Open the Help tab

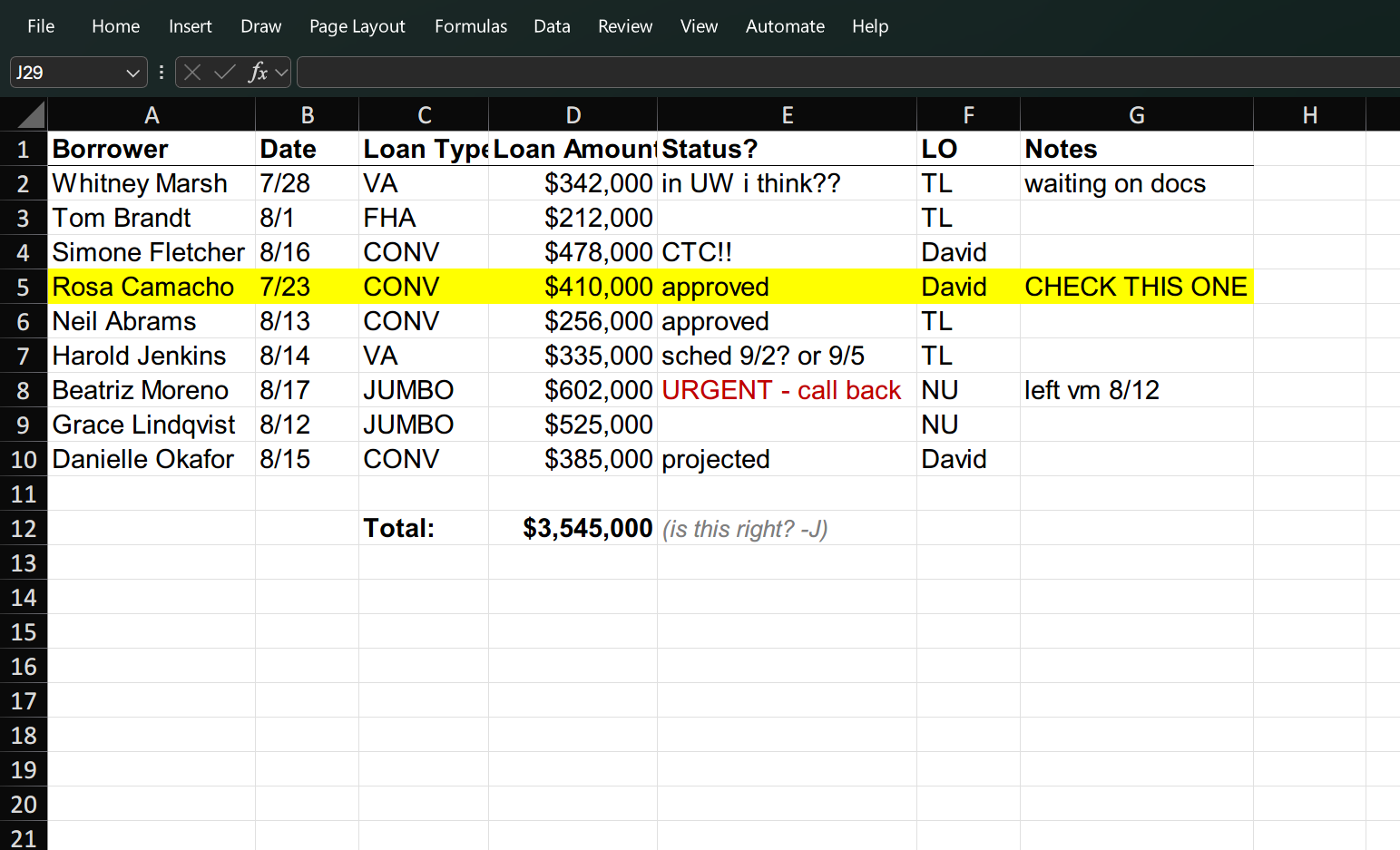pyautogui.click(x=870, y=26)
